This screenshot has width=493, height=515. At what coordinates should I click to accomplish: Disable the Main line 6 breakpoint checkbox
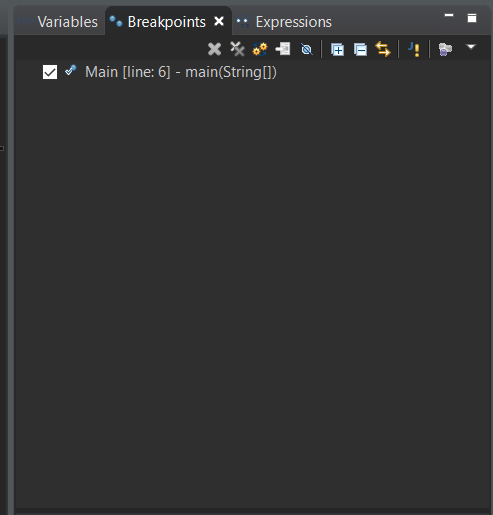click(50, 72)
